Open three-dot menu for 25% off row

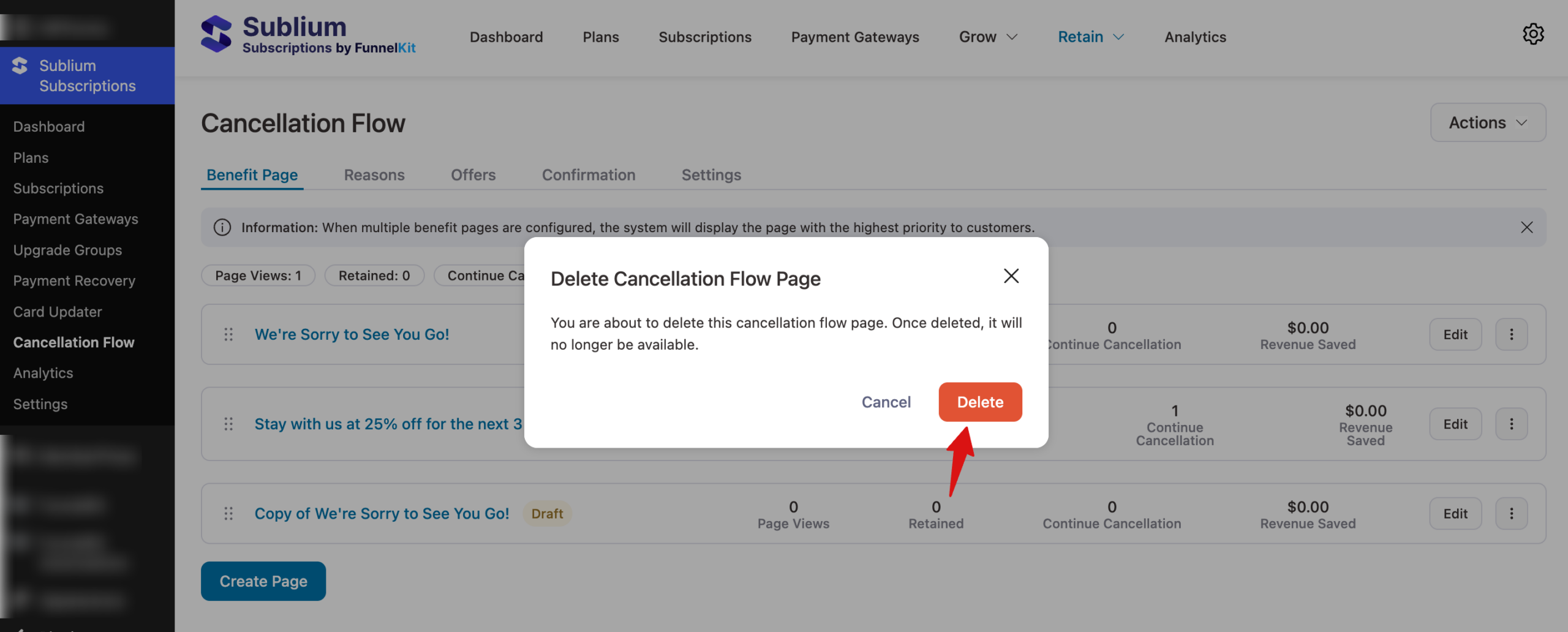coord(1511,424)
